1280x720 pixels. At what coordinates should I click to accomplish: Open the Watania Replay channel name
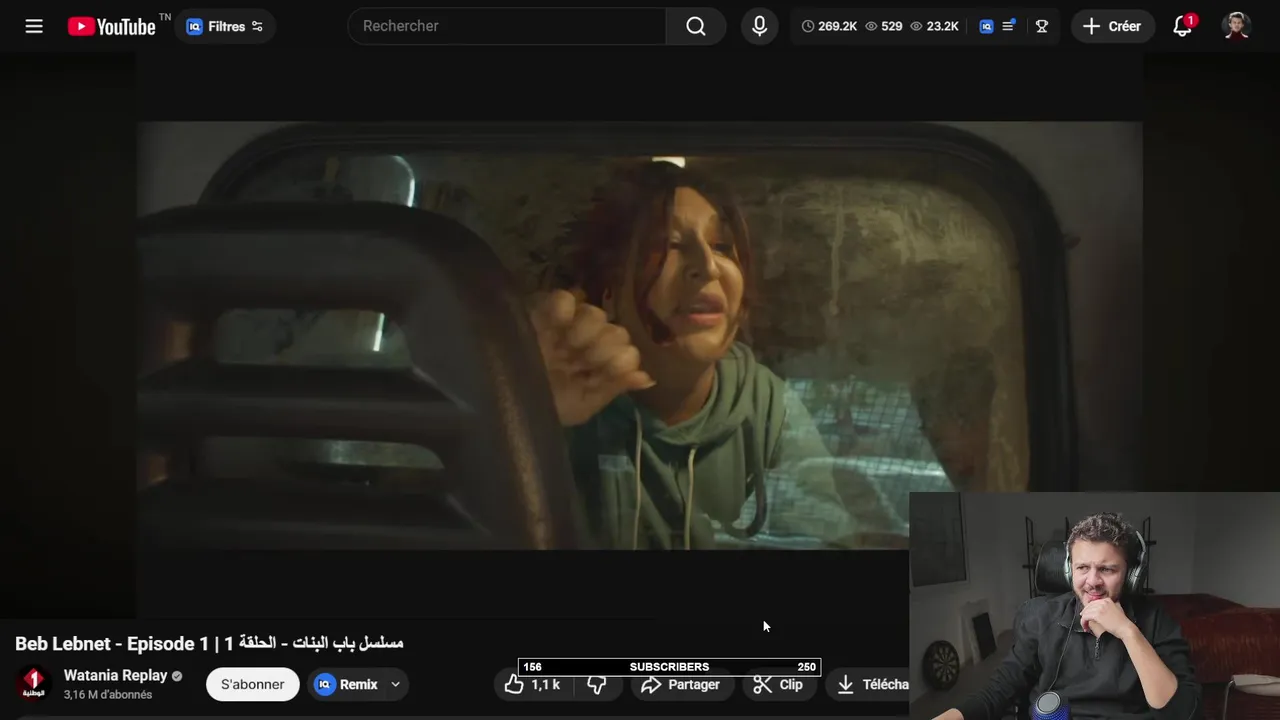pos(116,675)
